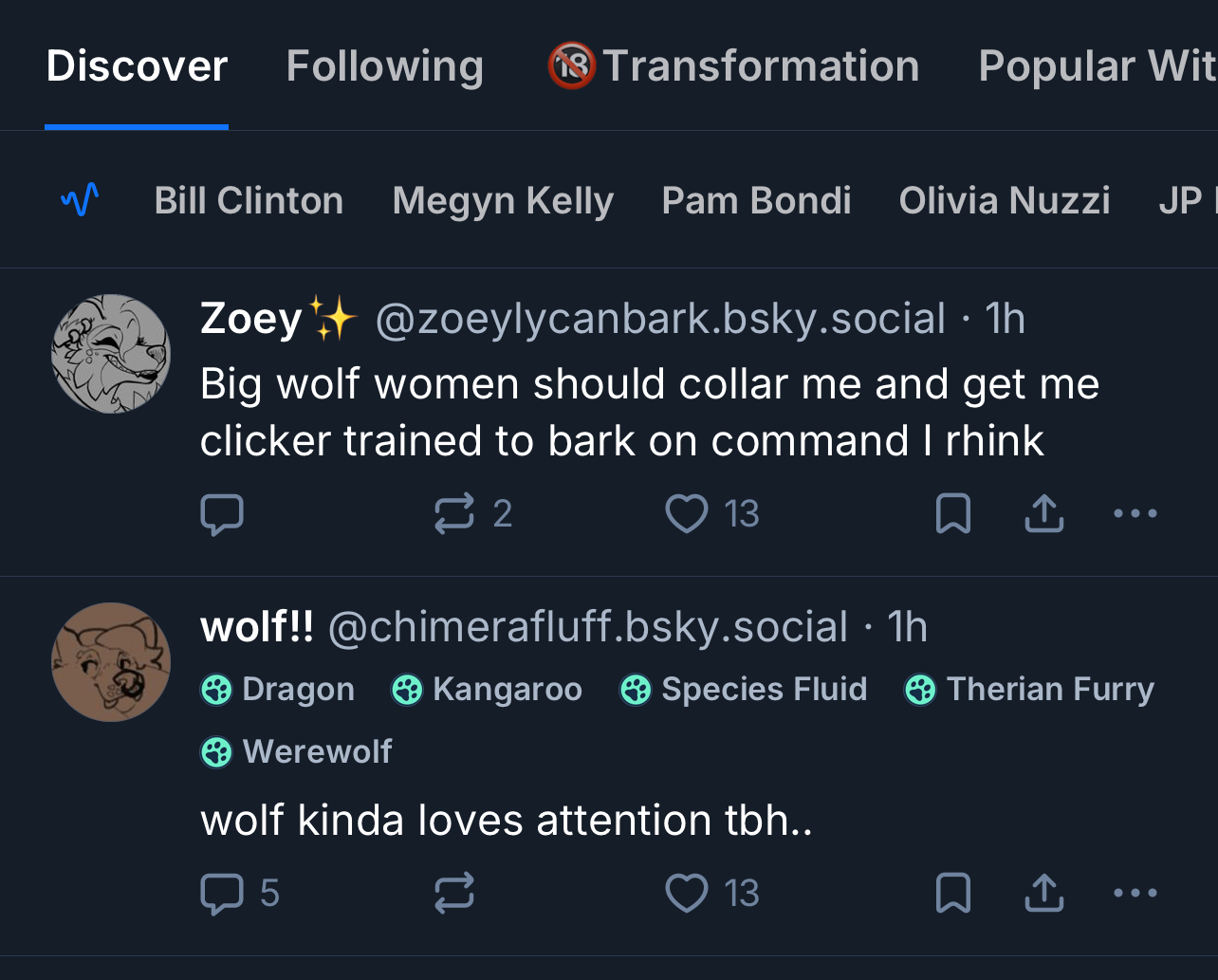Open more options on Zoey's post
Image resolution: width=1218 pixels, height=980 pixels.
click(1135, 514)
